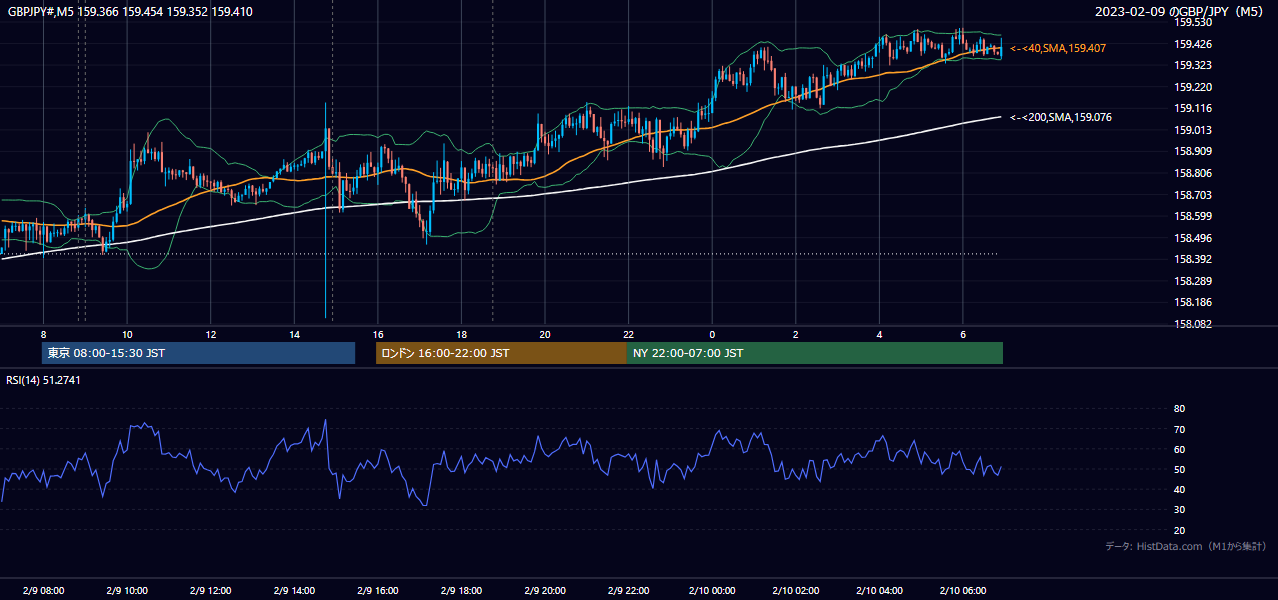Click bottom date label 2/9 12:00

click(211, 591)
